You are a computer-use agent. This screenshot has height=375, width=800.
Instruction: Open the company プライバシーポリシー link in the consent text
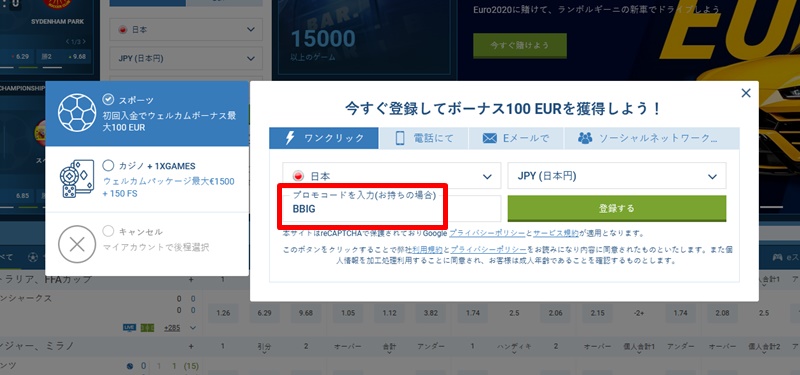[488, 249]
